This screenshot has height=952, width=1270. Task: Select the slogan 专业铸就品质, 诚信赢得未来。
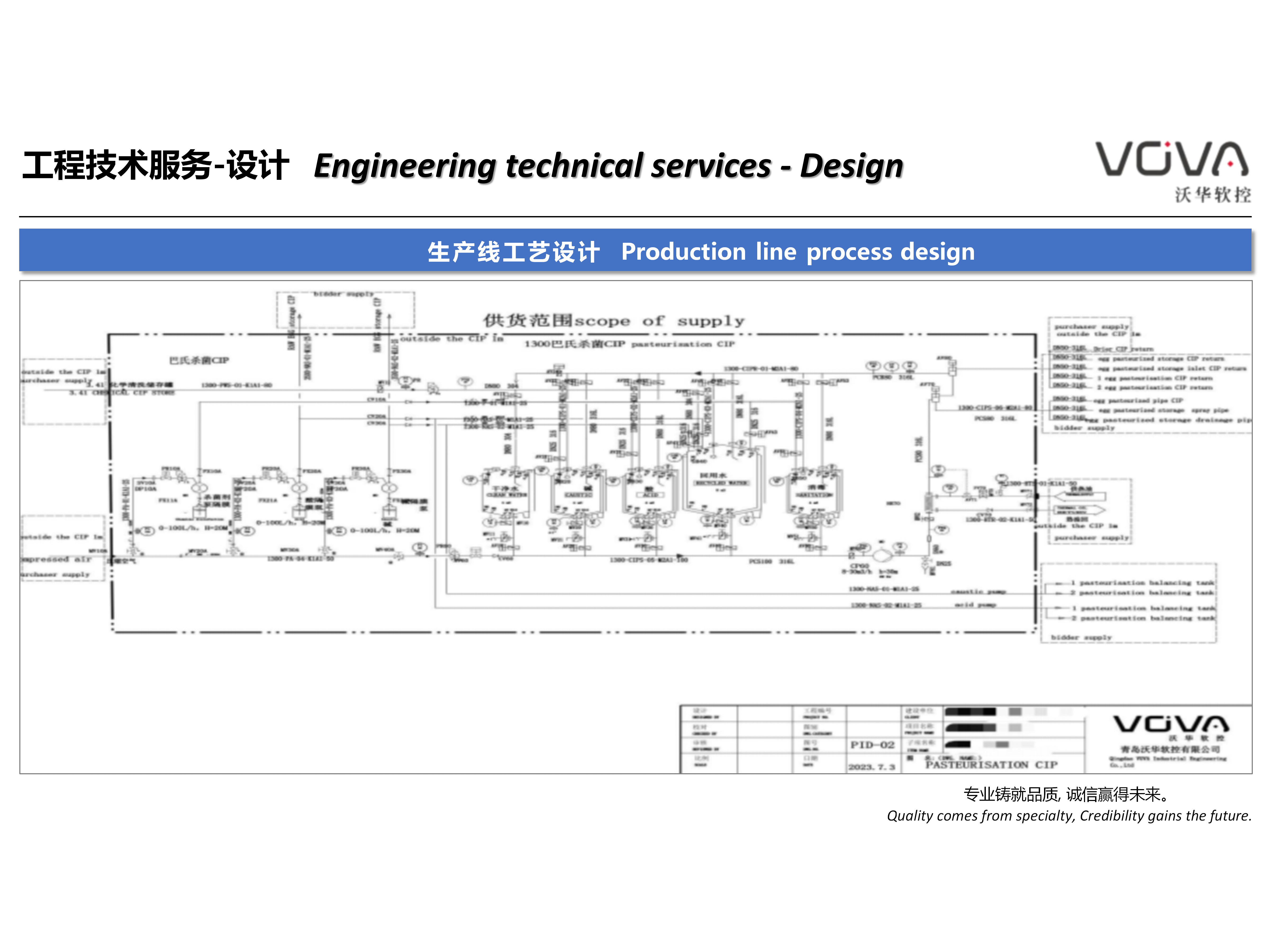[1067, 794]
